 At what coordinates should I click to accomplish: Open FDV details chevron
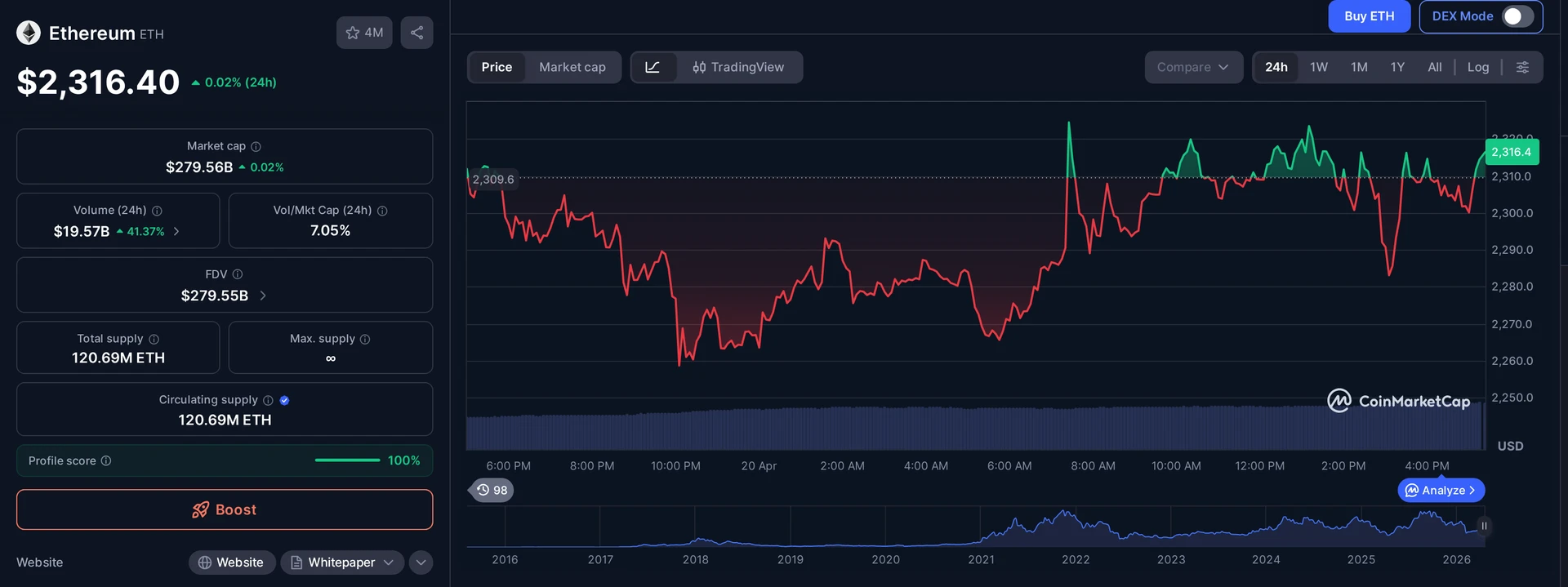click(263, 296)
